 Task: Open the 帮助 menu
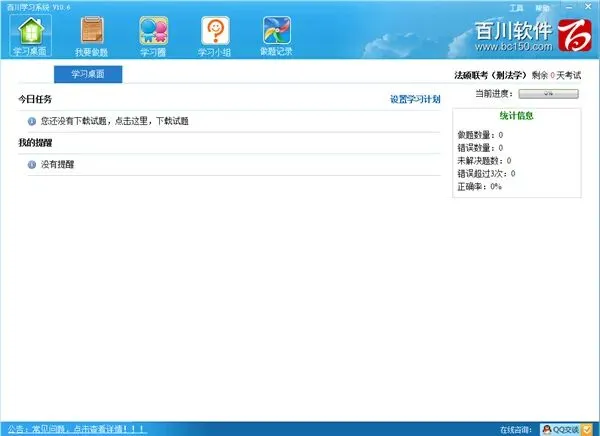click(x=542, y=8)
